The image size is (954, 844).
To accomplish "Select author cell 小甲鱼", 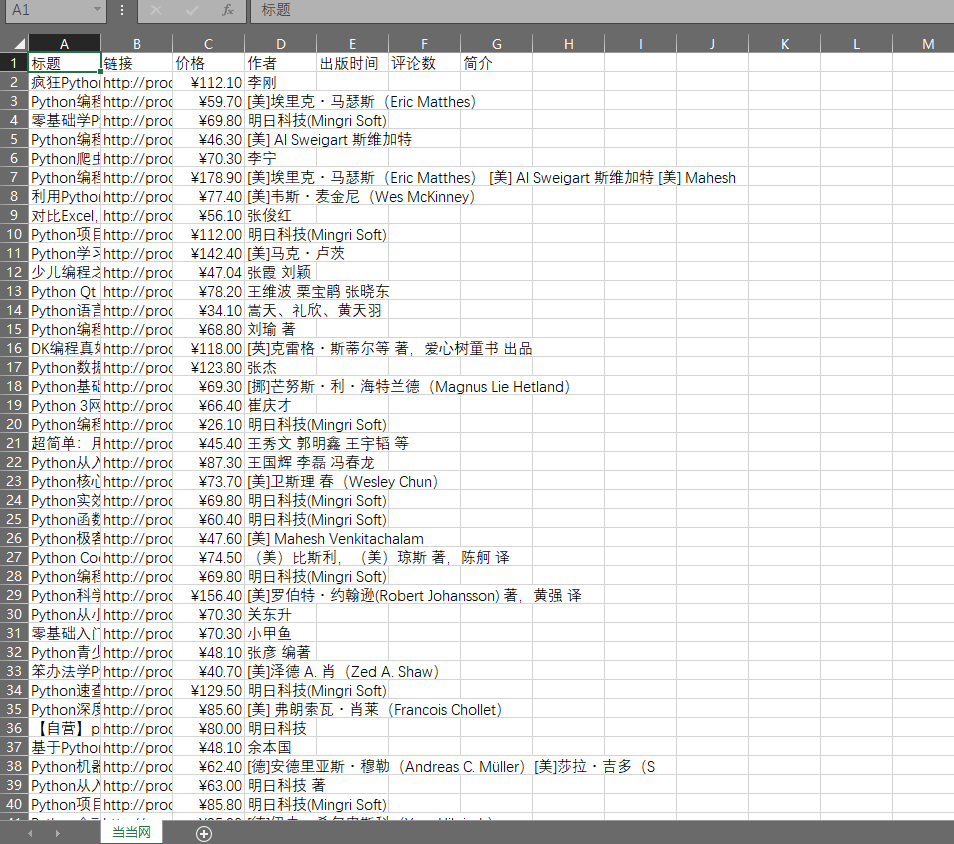I will click(x=280, y=633).
